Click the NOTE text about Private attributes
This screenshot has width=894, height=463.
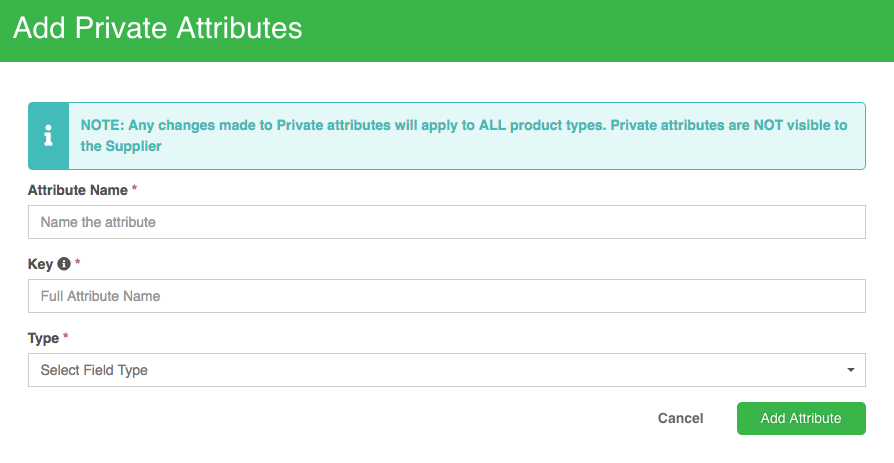coord(464,136)
